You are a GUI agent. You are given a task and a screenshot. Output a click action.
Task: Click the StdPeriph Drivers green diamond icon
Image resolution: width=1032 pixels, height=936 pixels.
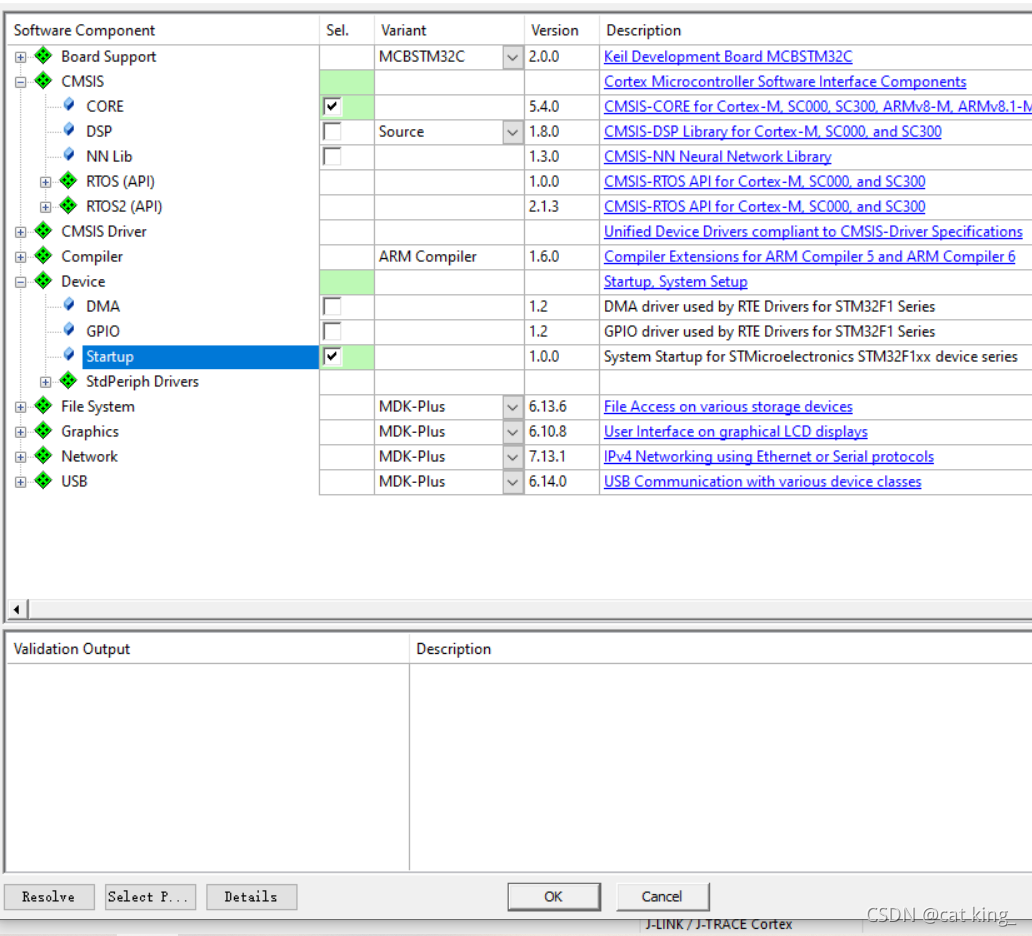68,380
